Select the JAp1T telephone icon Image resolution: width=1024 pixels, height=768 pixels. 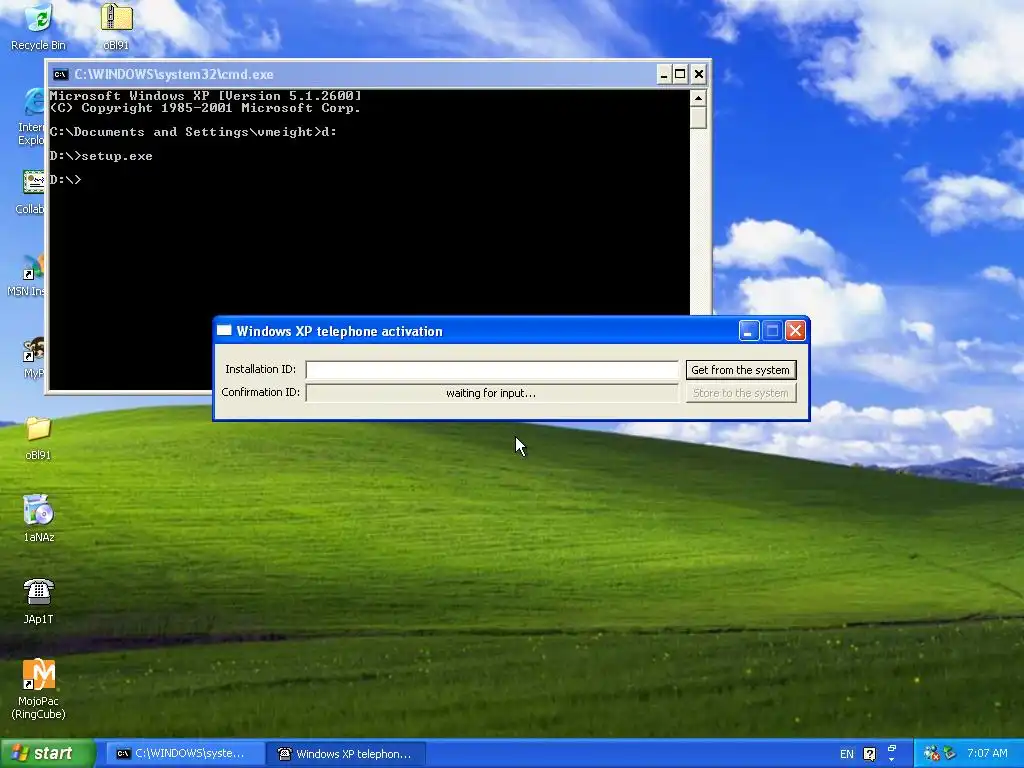coord(39,592)
